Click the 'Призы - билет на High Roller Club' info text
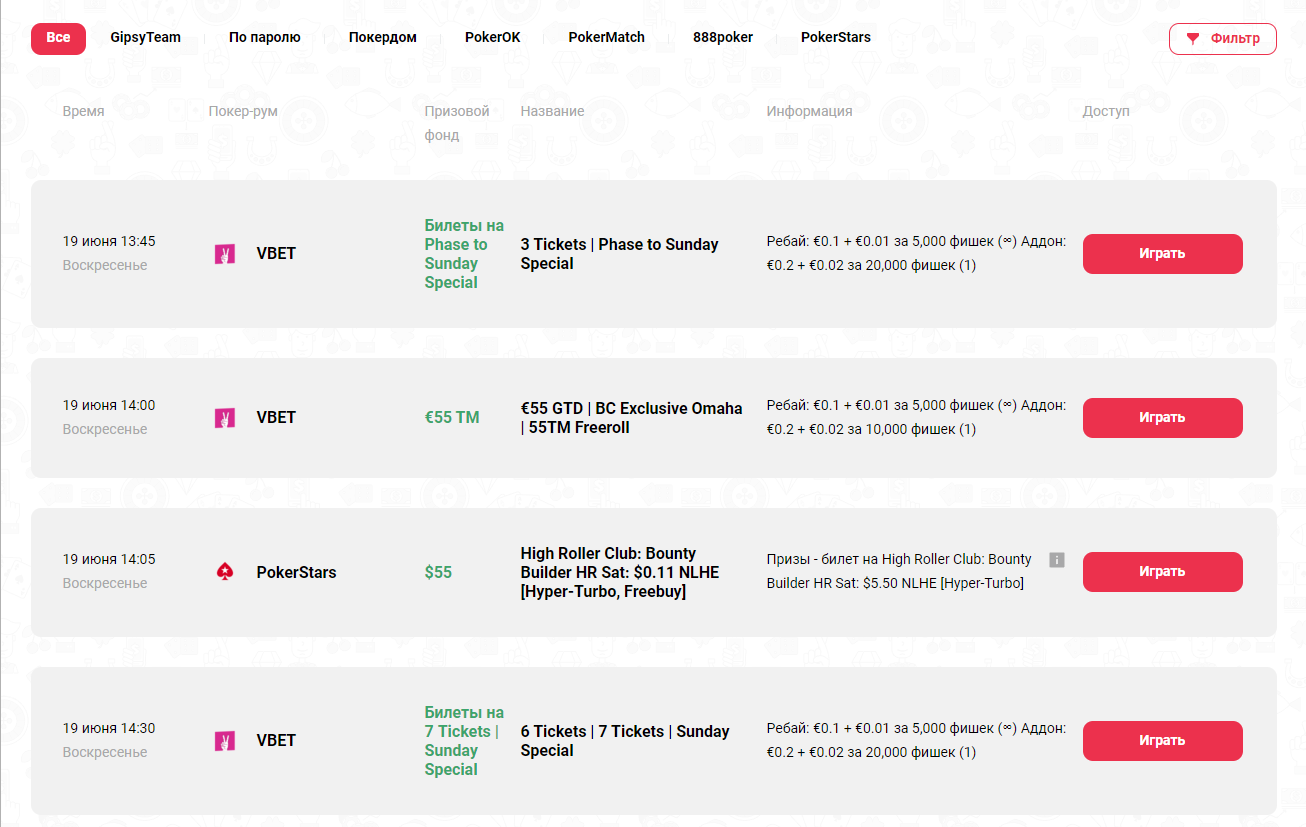The width and height of the screenshot is (1306, 827). 899,572
